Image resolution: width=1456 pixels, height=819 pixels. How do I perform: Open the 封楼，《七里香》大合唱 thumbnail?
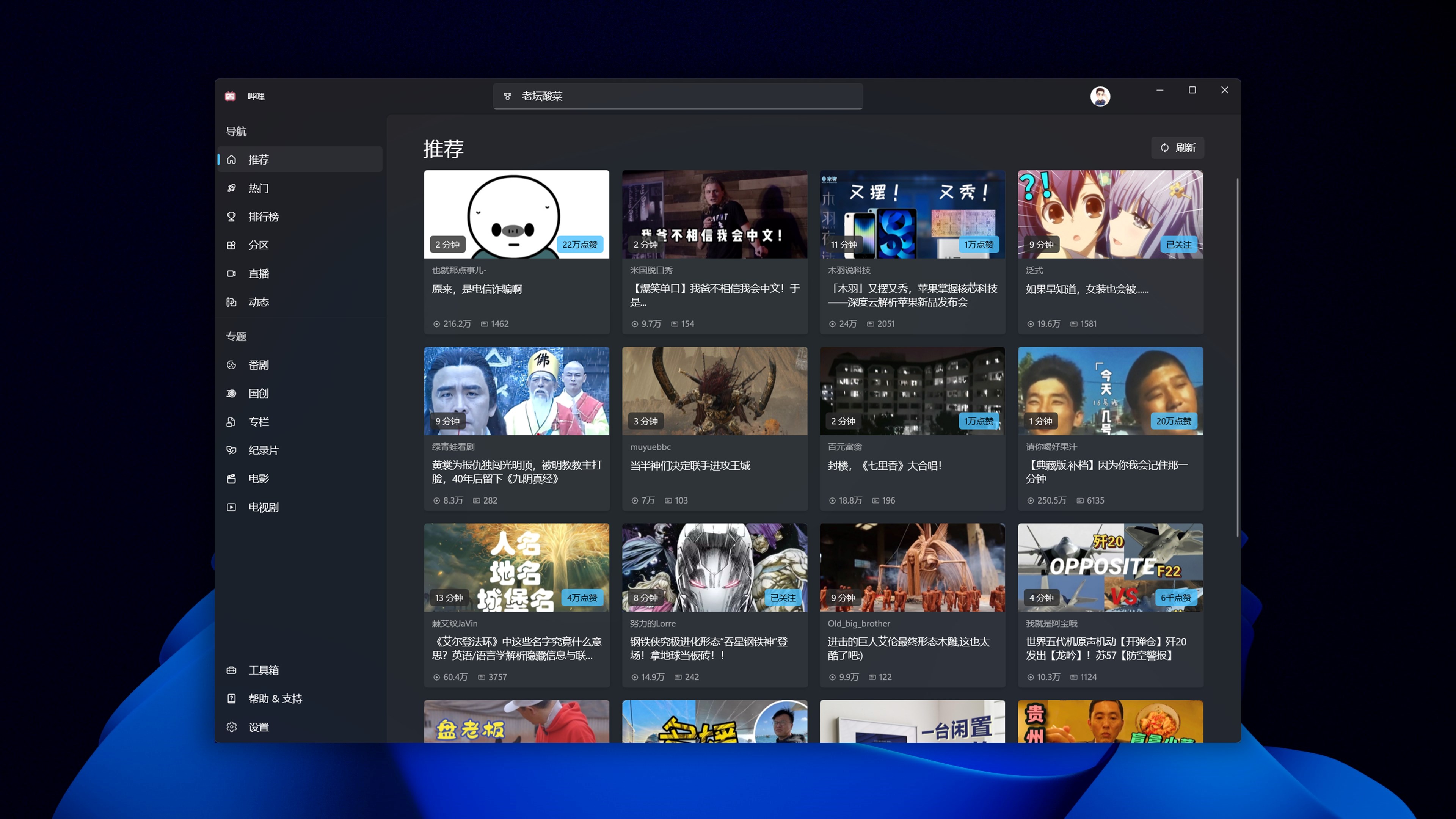tap(912, 391)
